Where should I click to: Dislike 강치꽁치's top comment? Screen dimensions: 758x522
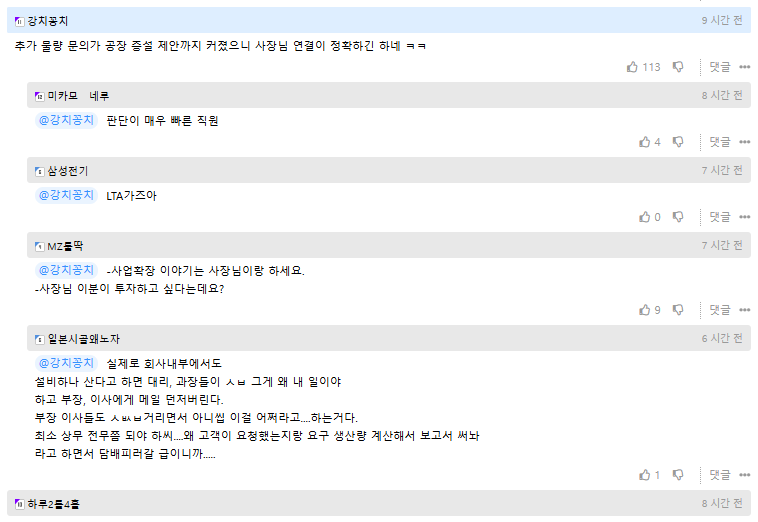point(678,67)
